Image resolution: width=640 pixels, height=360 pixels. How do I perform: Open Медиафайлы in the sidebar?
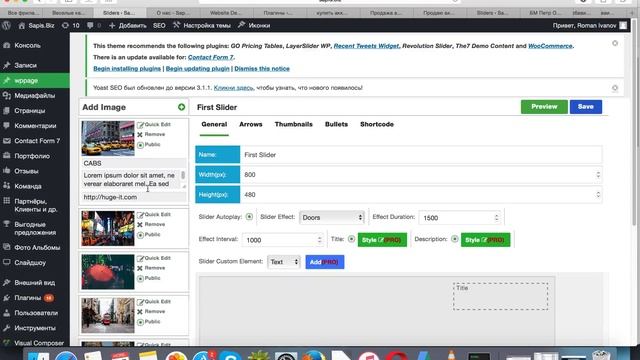click(x=34, y=96)
